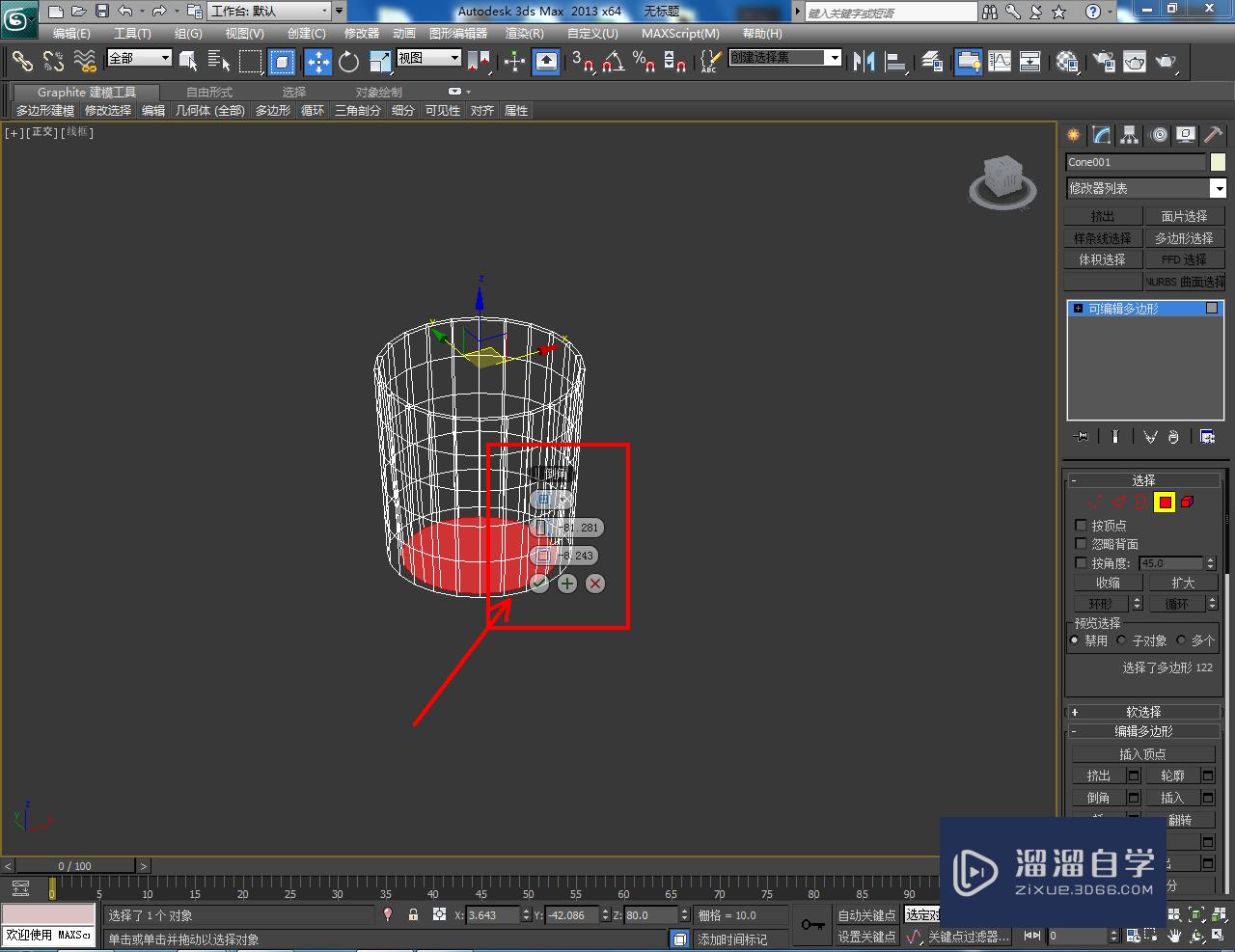Viewport: 1235px width, 952px height.
Task: Click the Cone001 object name field
Action: click(x=1136, y=162)
